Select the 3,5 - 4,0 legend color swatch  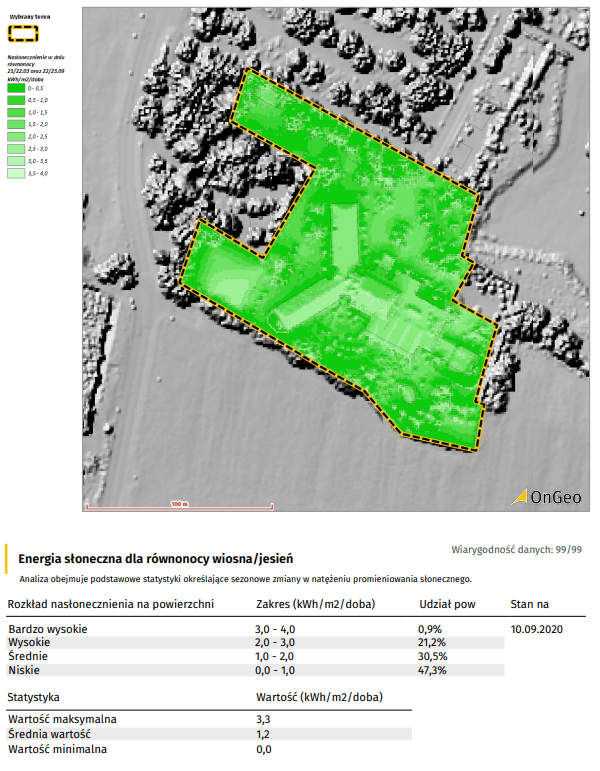(15, 173)
